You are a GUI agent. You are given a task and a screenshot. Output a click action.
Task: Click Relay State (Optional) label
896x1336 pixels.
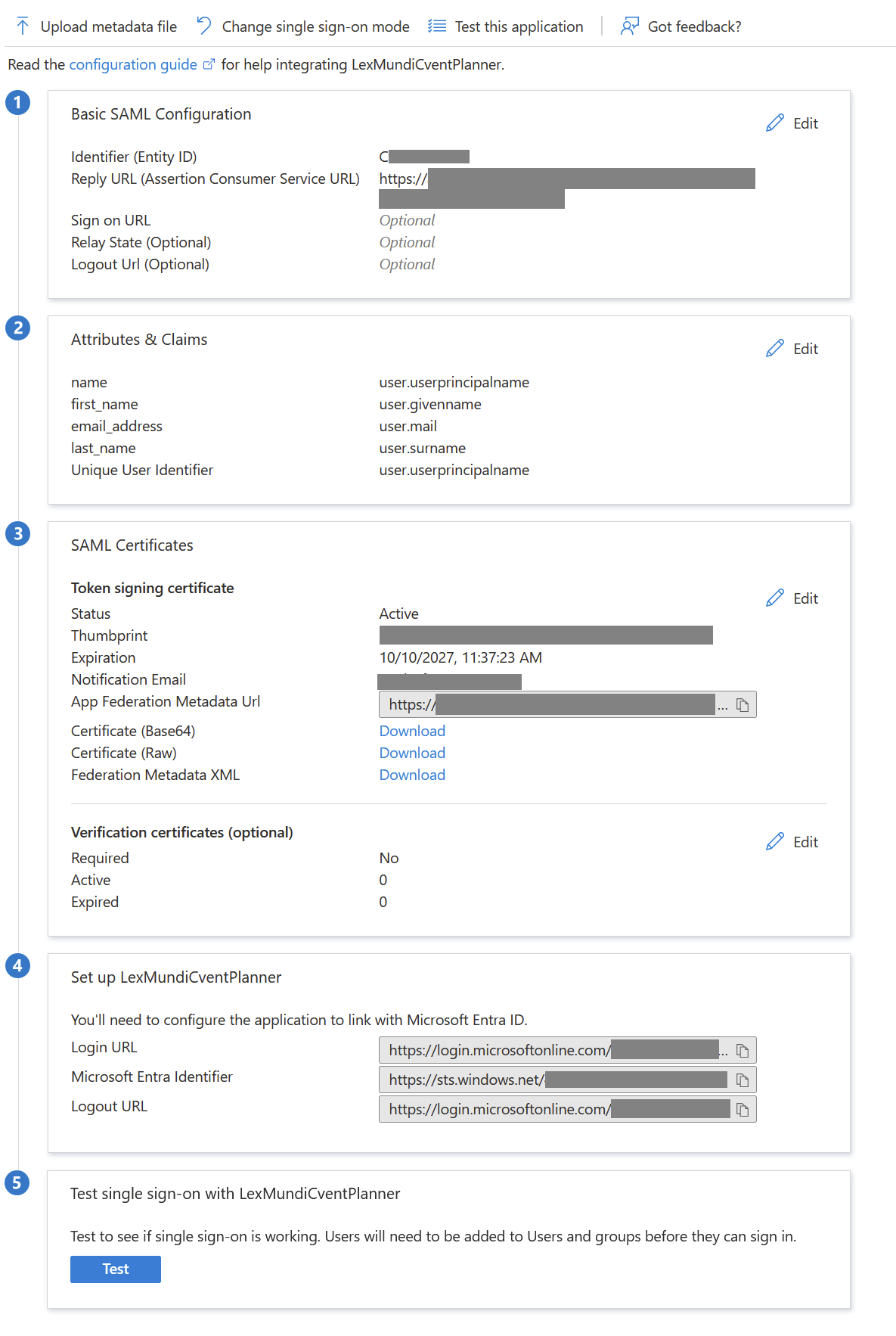click(x=141, y=242)
